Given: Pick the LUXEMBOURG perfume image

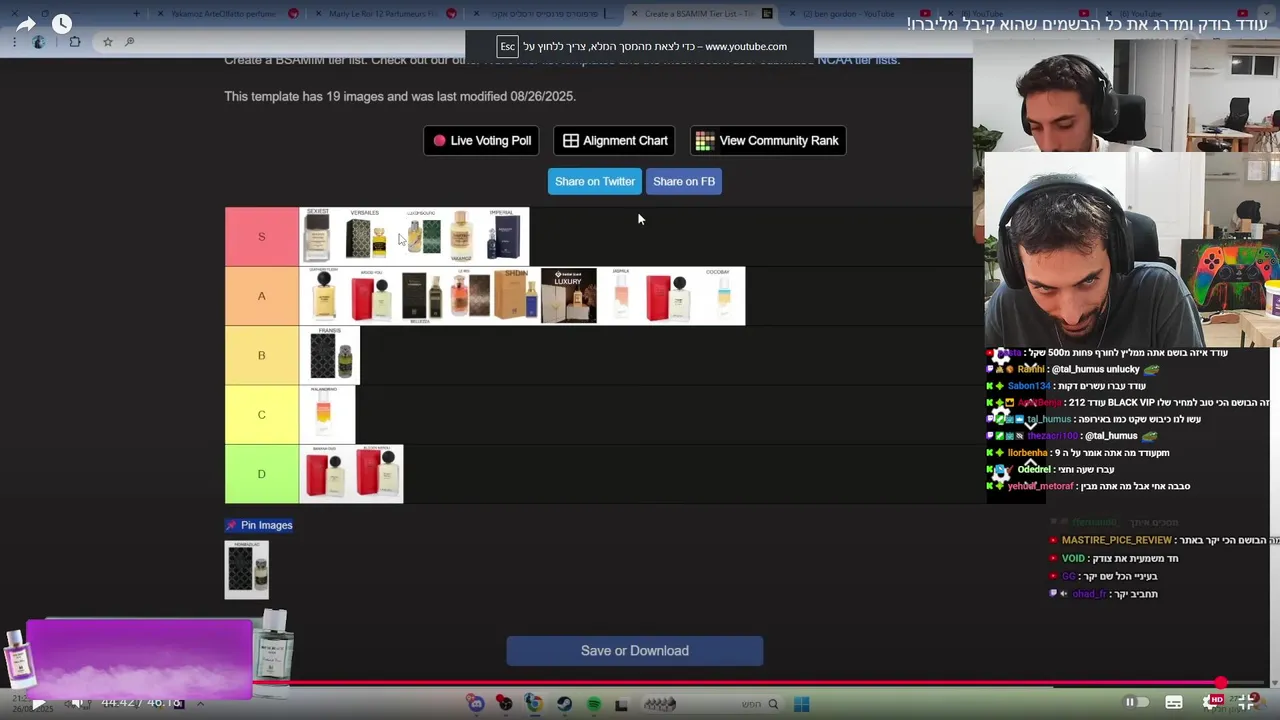Looking at the screenshot, I should (x=422, y=236).
